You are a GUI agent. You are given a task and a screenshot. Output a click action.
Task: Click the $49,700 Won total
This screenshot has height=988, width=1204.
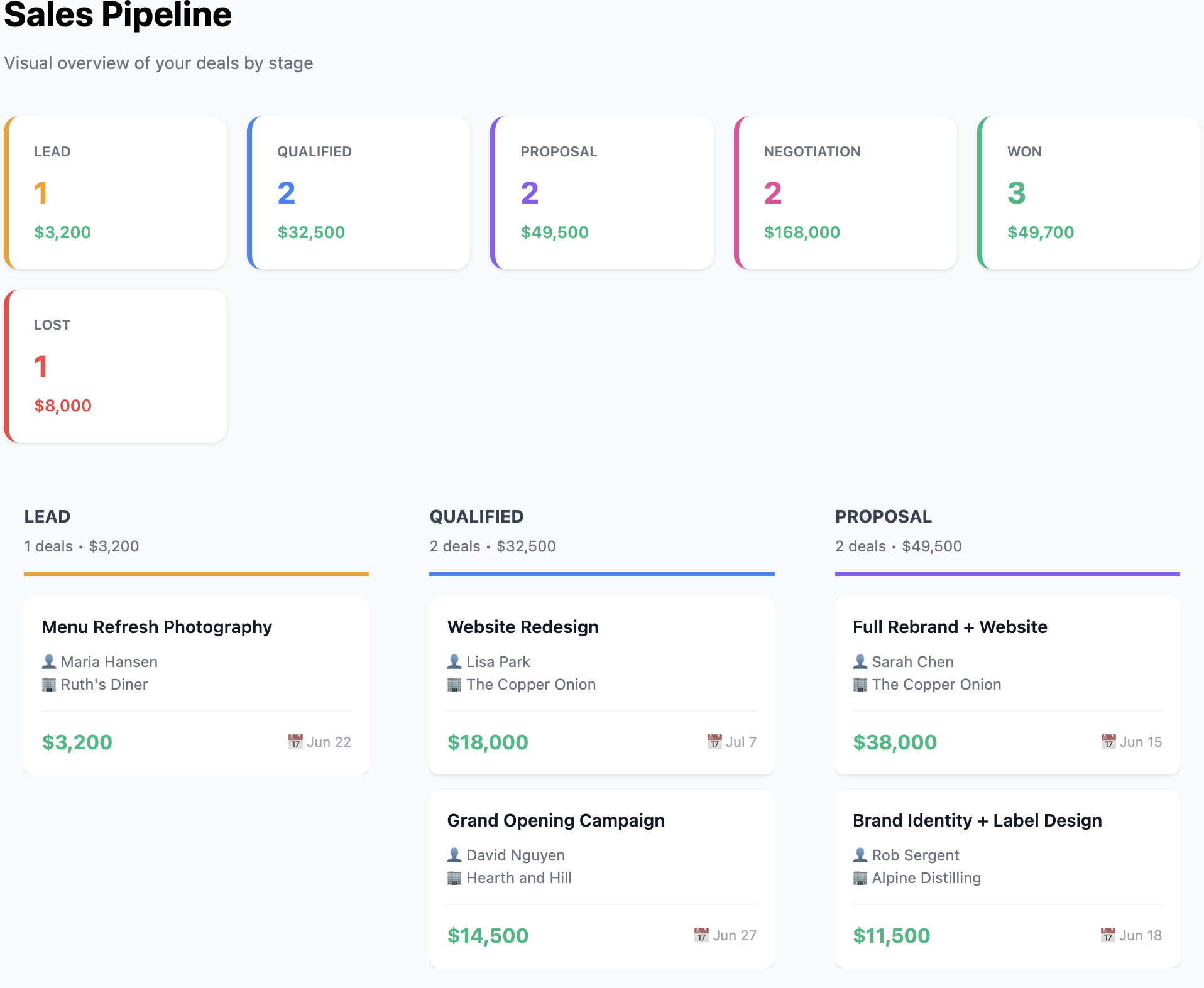click(1041, 232)
